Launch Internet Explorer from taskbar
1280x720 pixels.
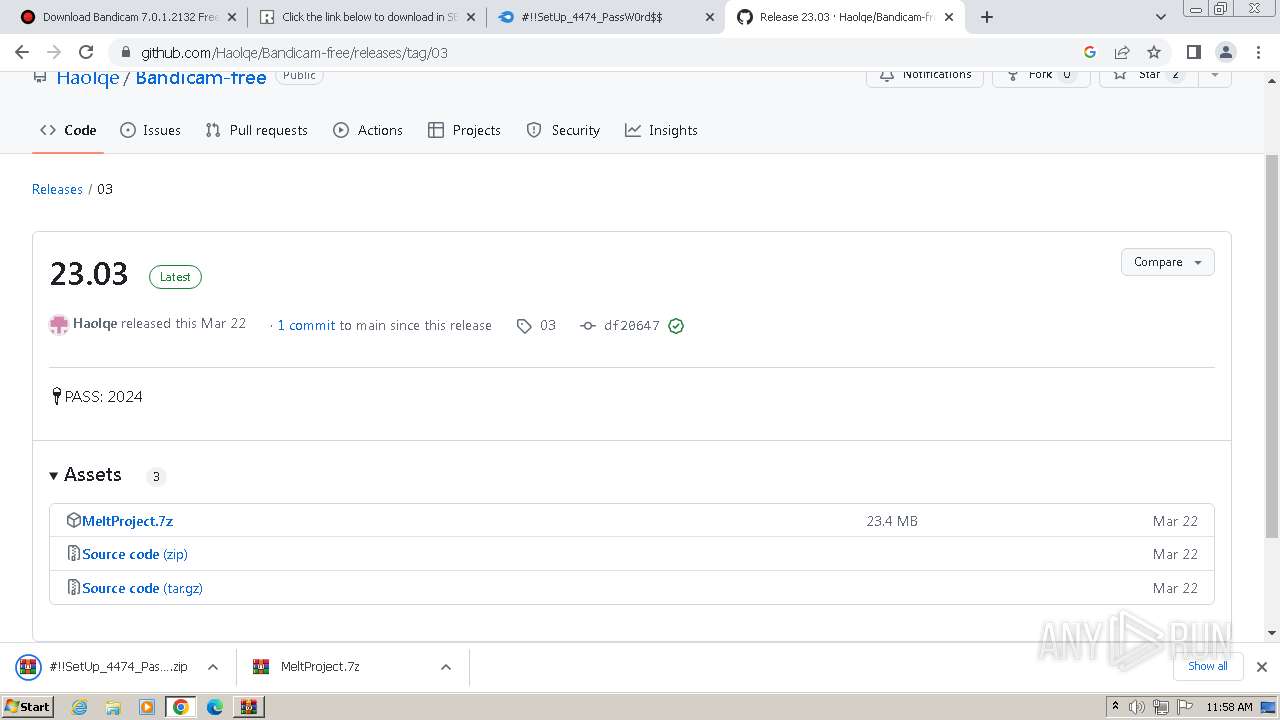click(79, 707)
